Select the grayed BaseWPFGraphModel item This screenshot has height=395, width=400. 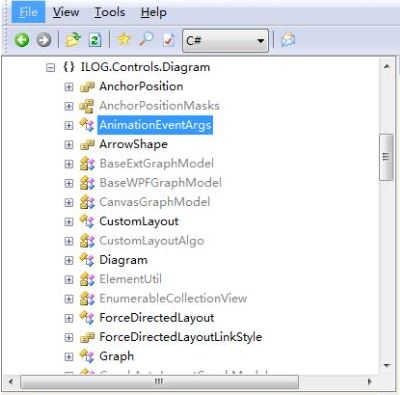click(x=160, y=183)
